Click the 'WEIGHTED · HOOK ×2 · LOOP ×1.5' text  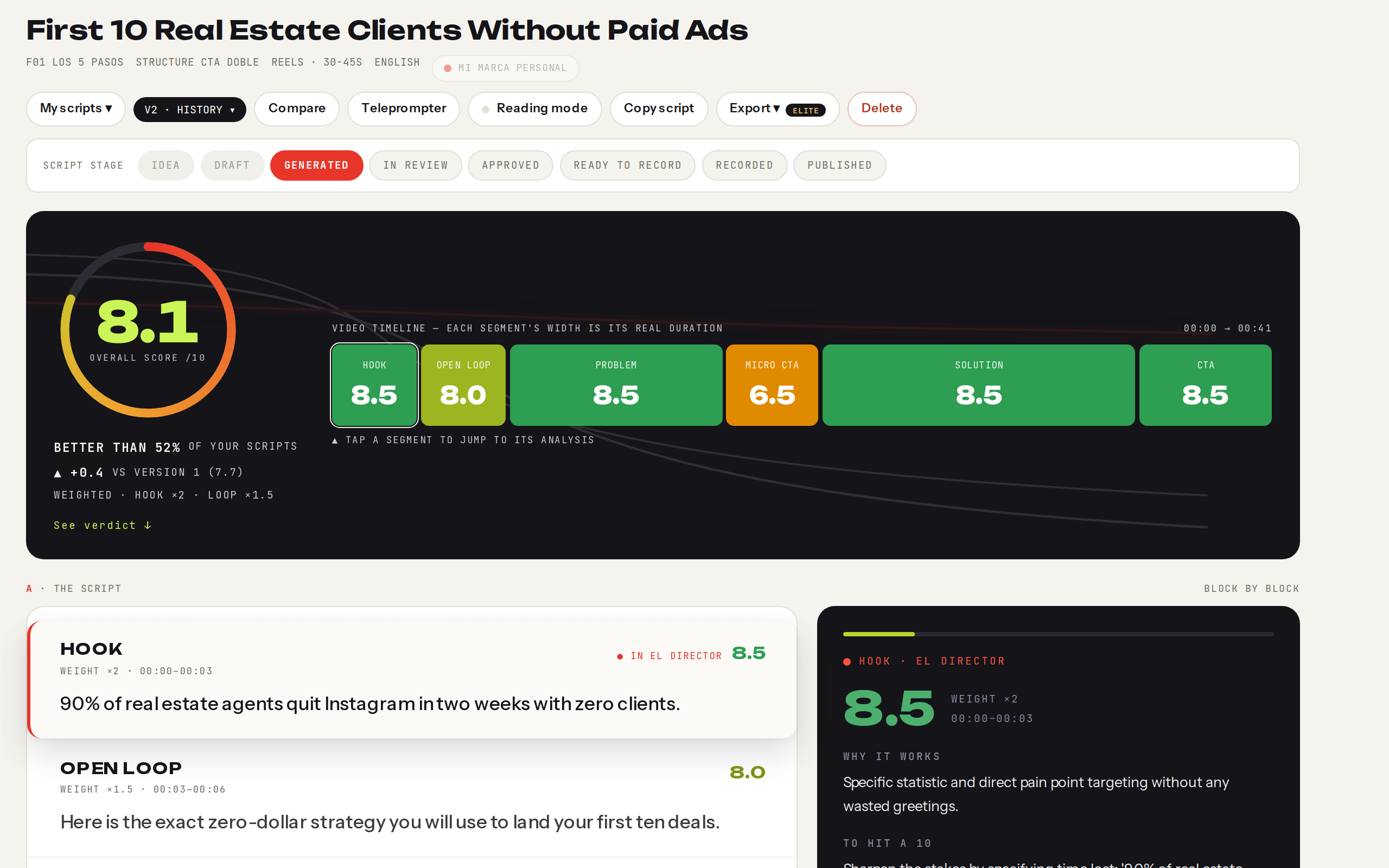coord(163,495)
